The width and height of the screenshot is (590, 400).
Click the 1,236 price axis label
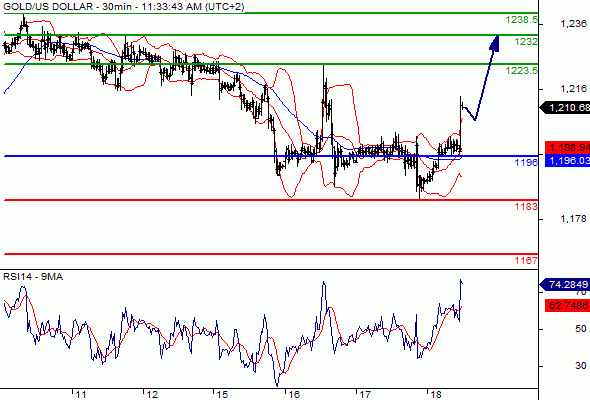pyautogui.click(x=573, y=24)
